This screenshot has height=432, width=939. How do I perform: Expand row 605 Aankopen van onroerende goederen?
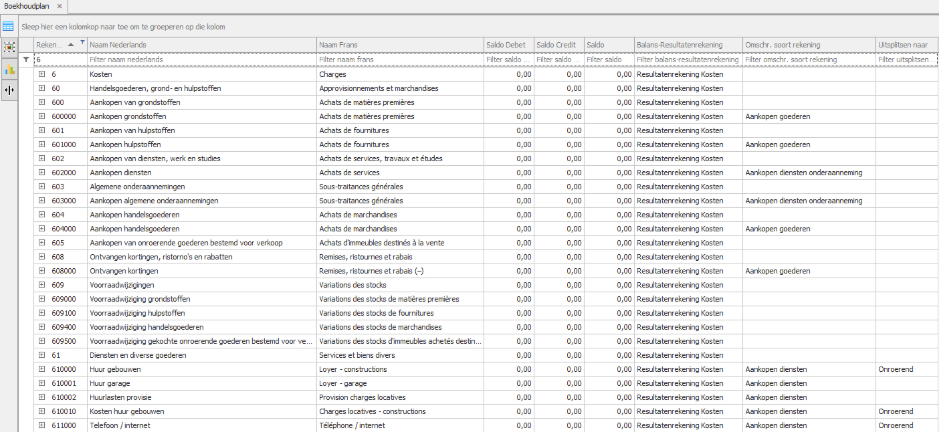pyautogui.click(x=42, y=243)
